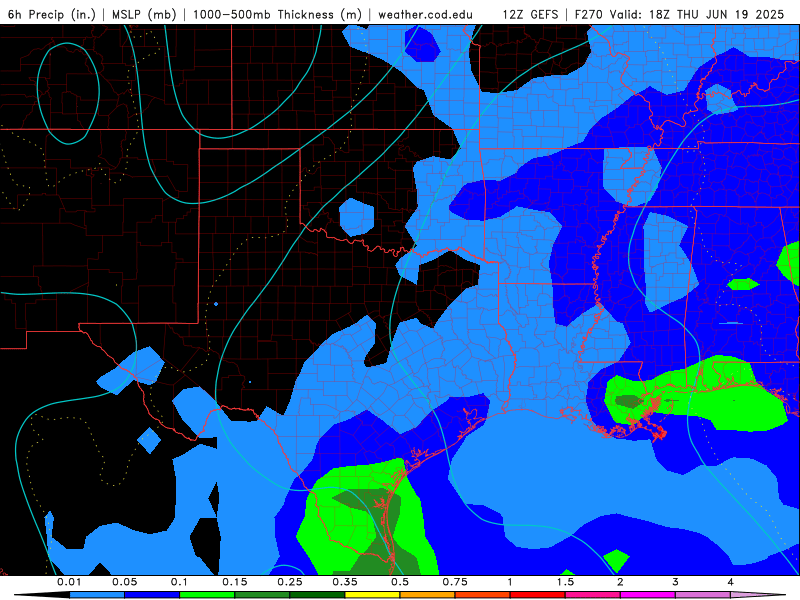Click the 0.35 legend value
Viewport: 800px width, 600px height.
[345, 582]
